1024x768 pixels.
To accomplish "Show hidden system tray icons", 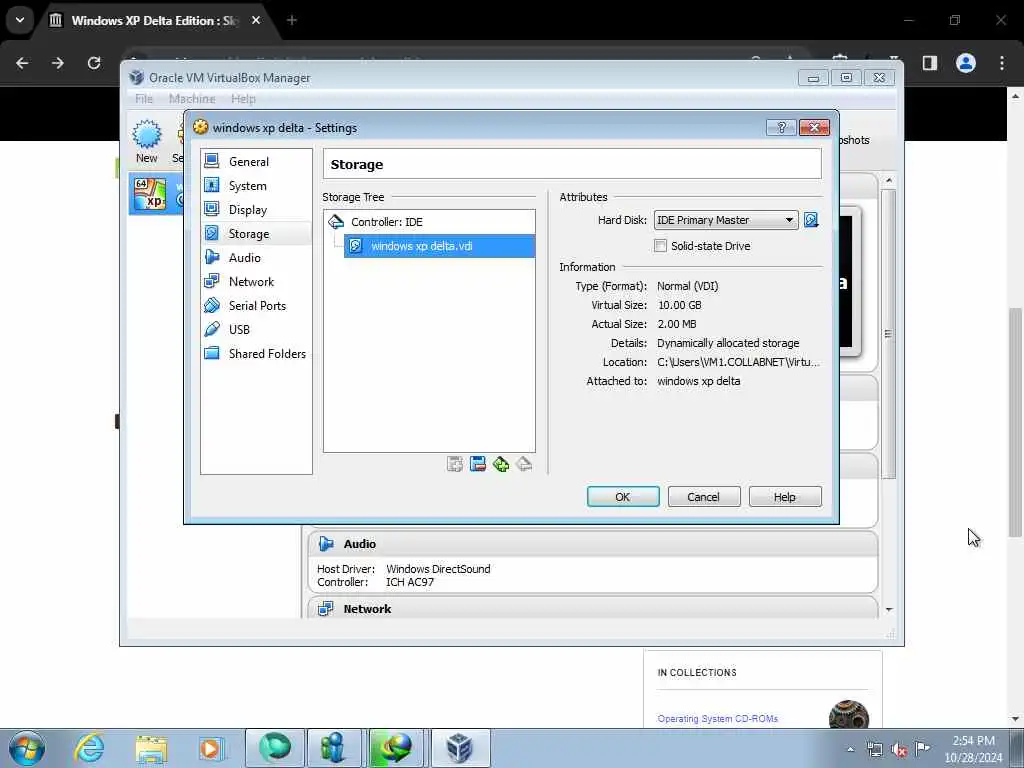I will (850, 749).
